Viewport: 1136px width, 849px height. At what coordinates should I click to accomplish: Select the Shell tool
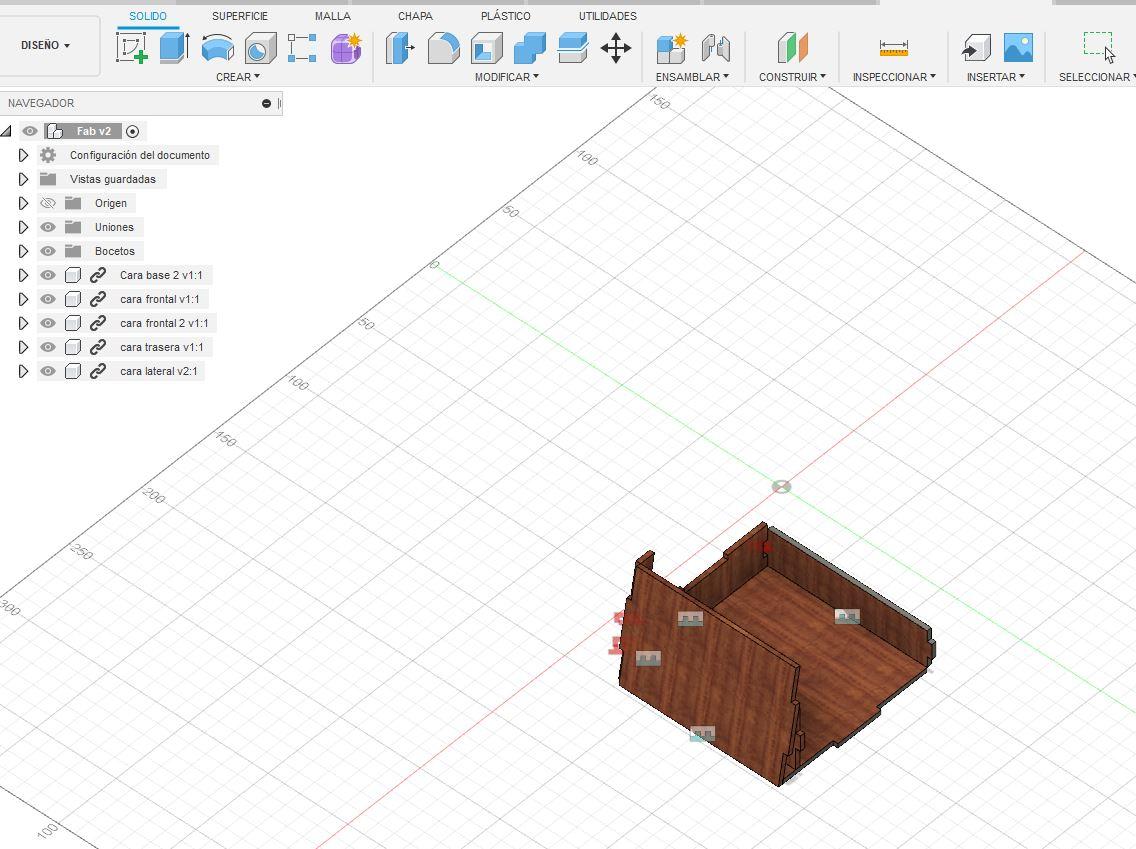[487, 48]
